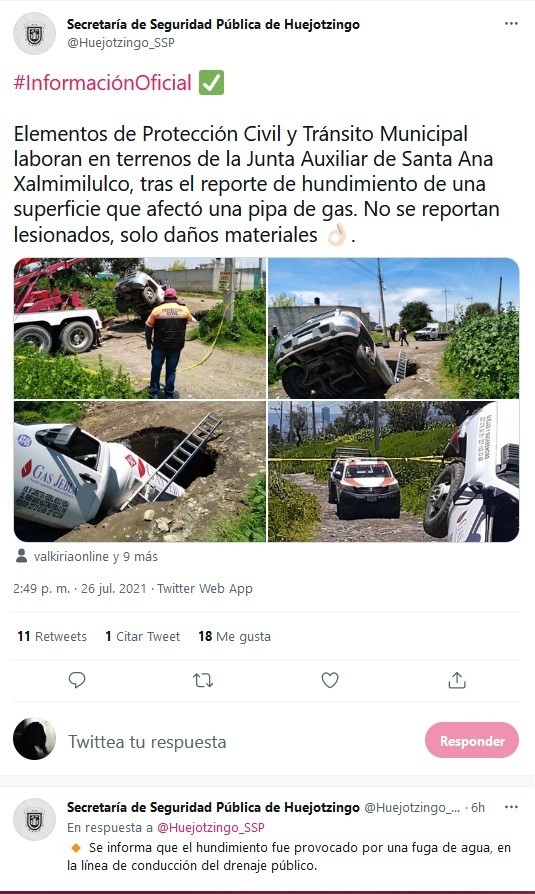This screenshot has width=535, height=894.
Task: Click the Responder button
Action: (x=472, y=741)
